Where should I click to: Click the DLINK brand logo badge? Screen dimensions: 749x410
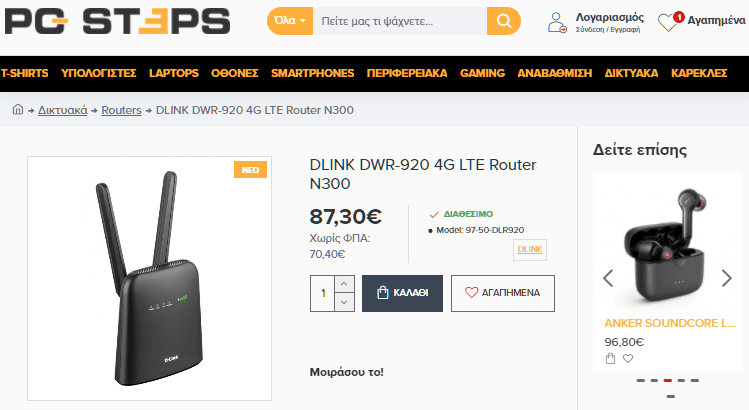(530, 249)
